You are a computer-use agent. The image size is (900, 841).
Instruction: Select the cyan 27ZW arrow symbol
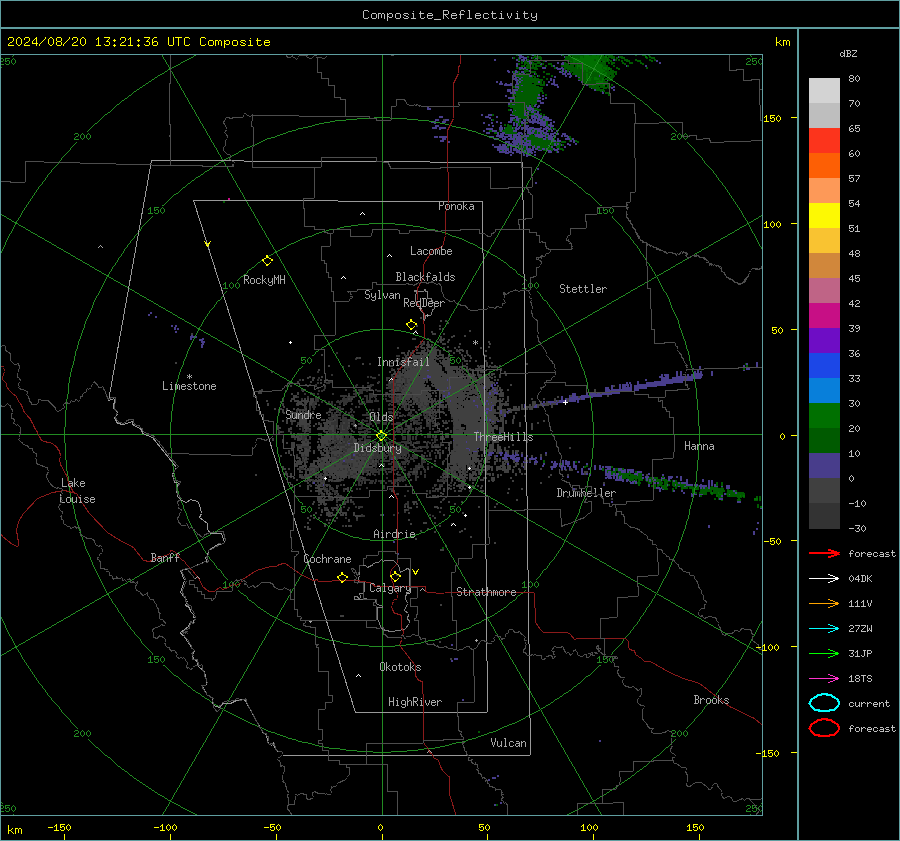pyautogui.click(x=824, y=629)
